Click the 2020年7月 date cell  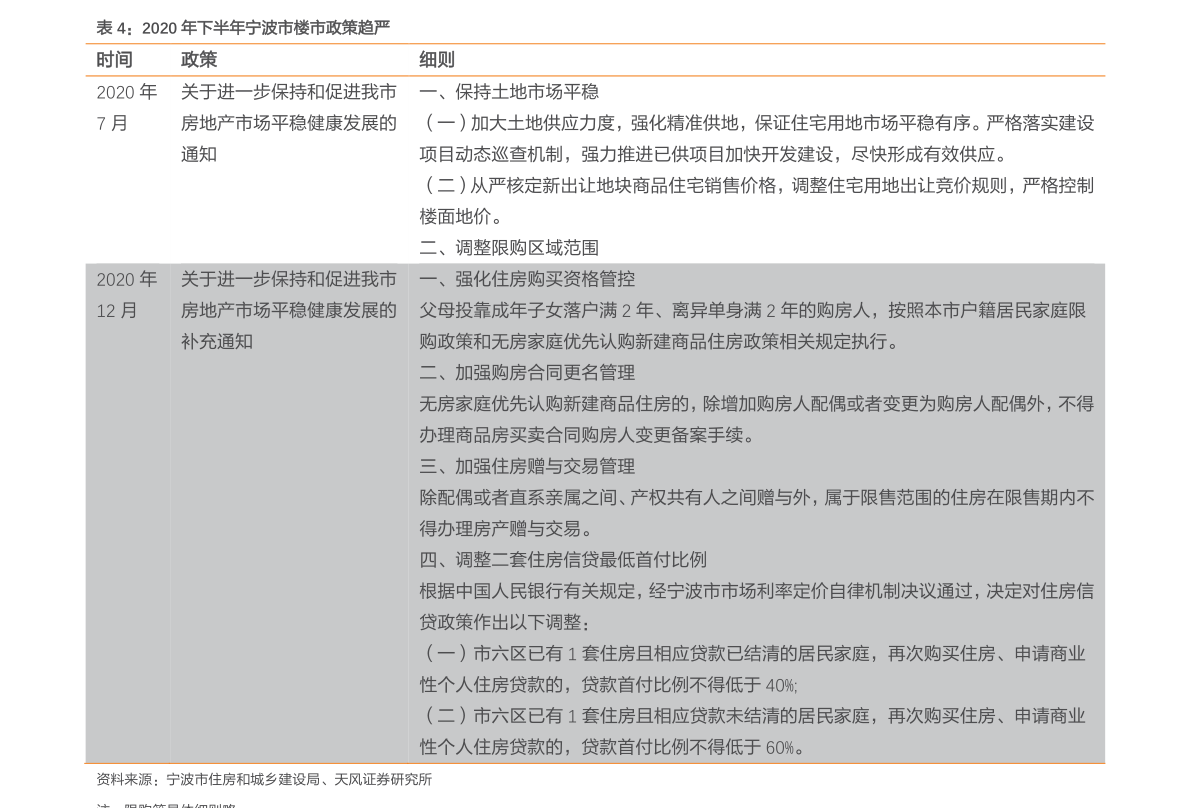[x=126, y=106]
